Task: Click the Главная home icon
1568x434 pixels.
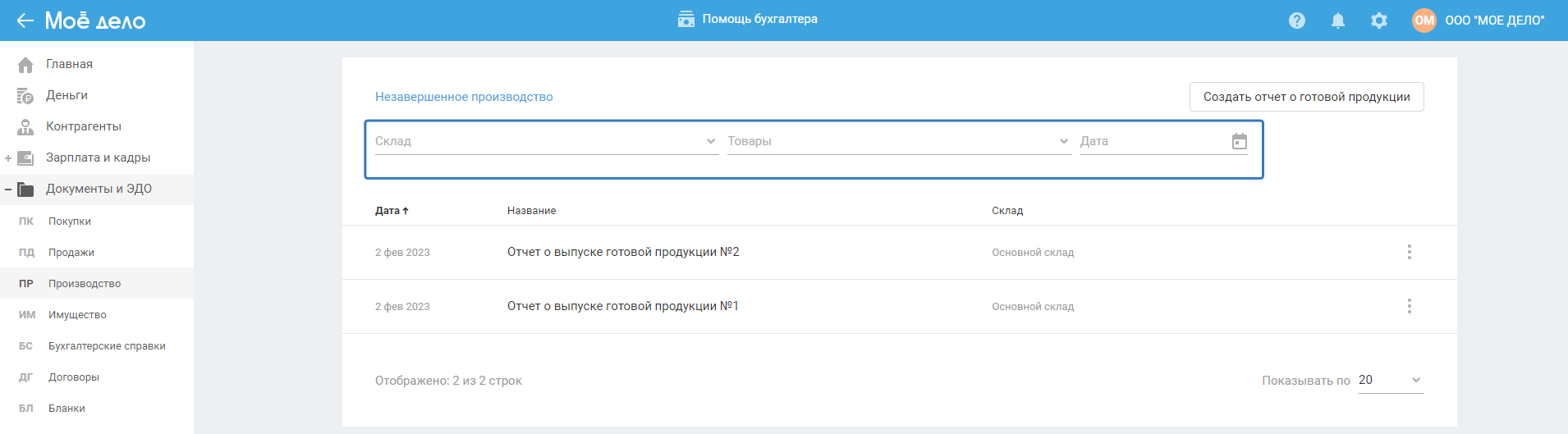Action: (x=25, y=64)
